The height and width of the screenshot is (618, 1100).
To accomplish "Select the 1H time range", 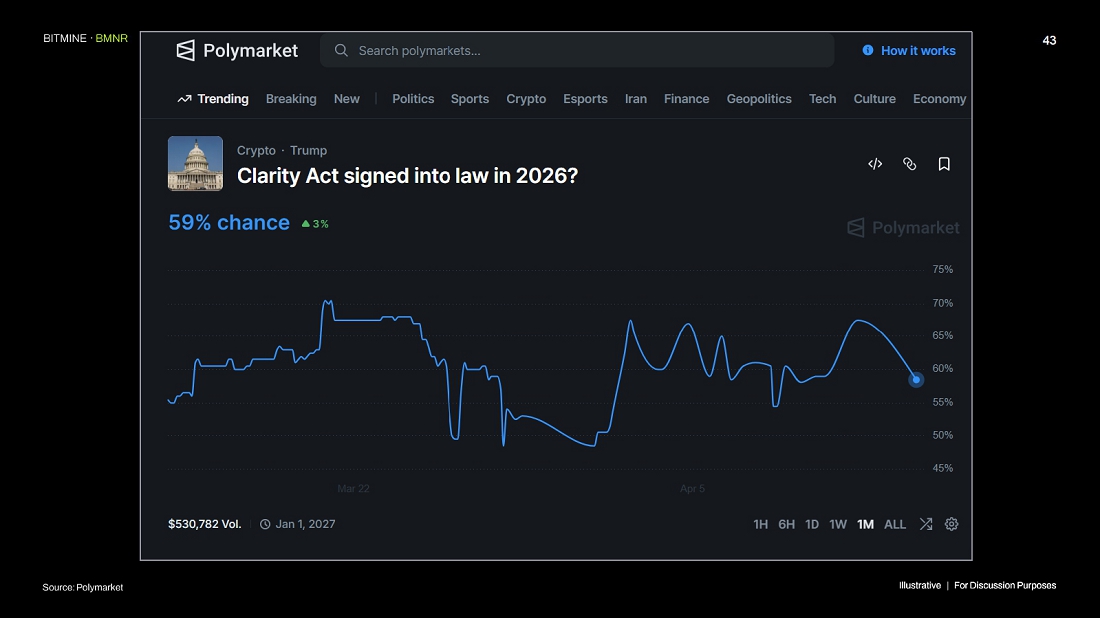I will pos(761,524).
